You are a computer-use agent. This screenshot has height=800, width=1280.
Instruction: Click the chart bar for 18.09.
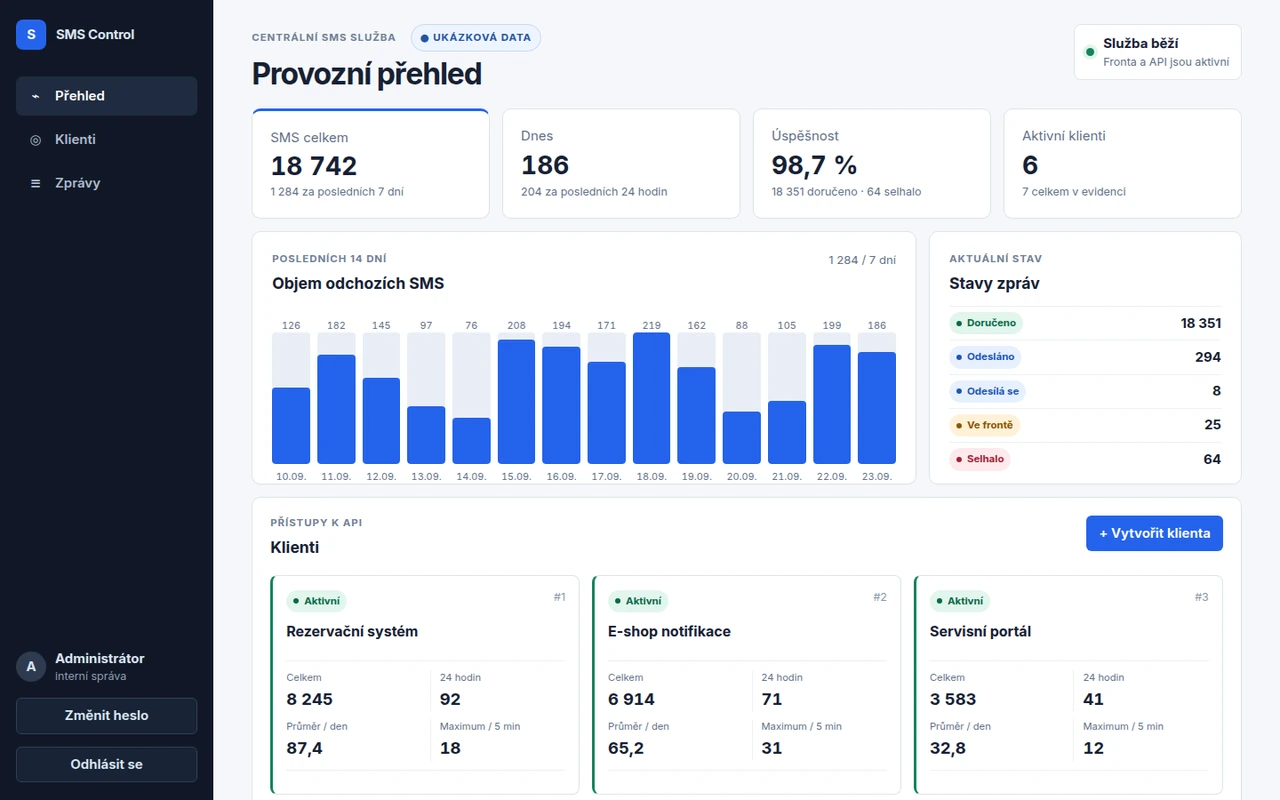(651, 398)
